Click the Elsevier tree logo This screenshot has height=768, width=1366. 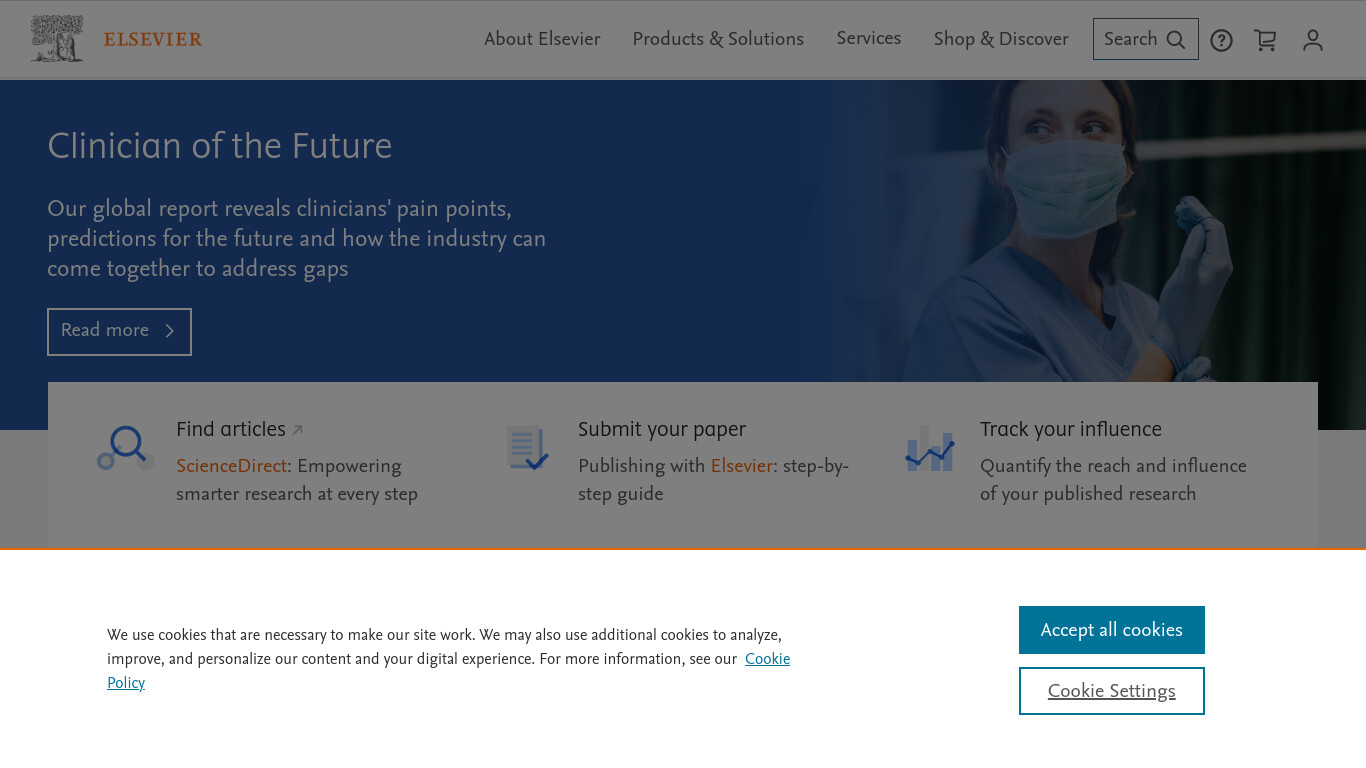[x=57, y=39]
